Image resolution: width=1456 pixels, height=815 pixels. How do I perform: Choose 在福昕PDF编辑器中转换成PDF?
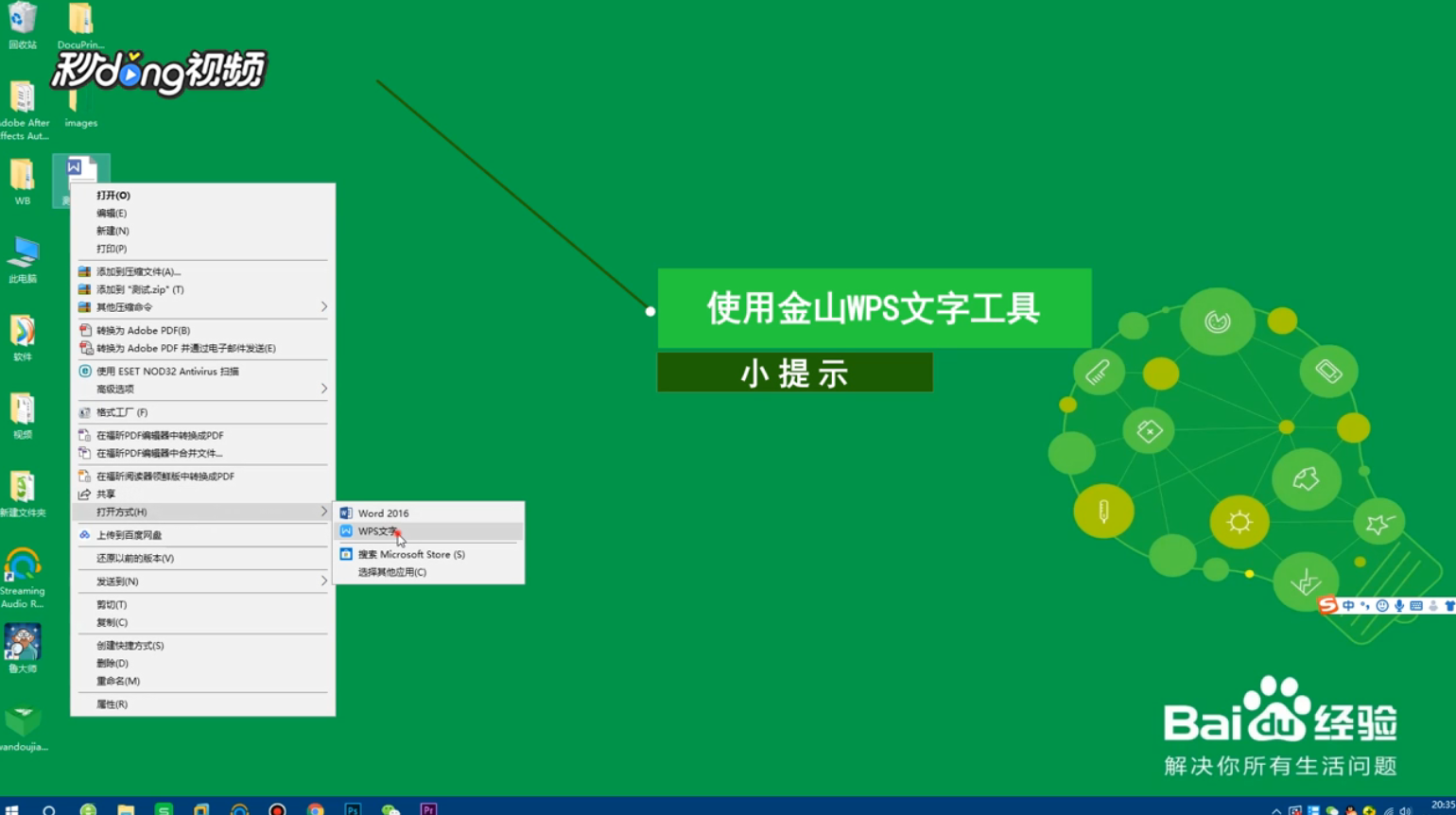point(203,436)
